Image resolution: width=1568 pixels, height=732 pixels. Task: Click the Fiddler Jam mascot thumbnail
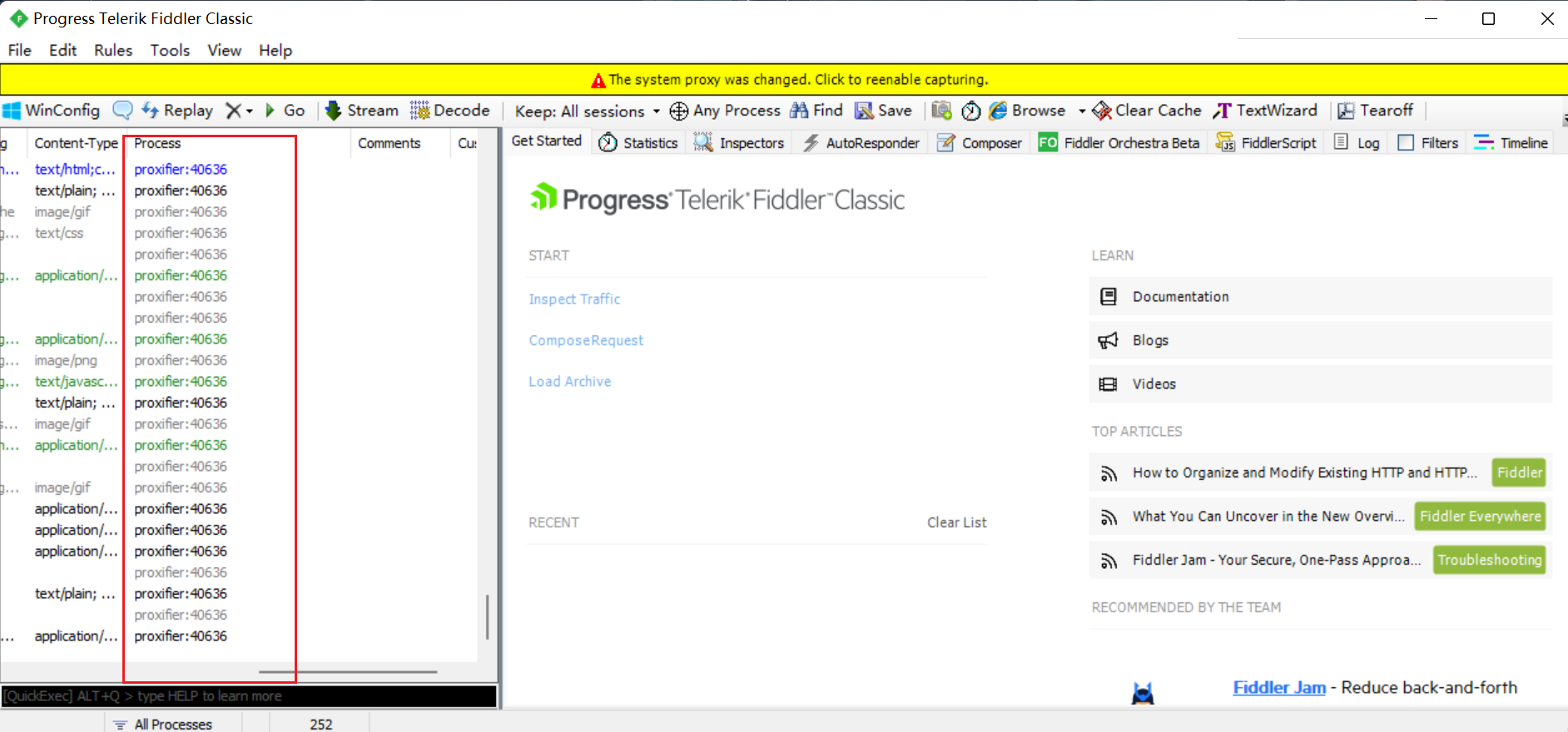click(x=1143, y=693)
